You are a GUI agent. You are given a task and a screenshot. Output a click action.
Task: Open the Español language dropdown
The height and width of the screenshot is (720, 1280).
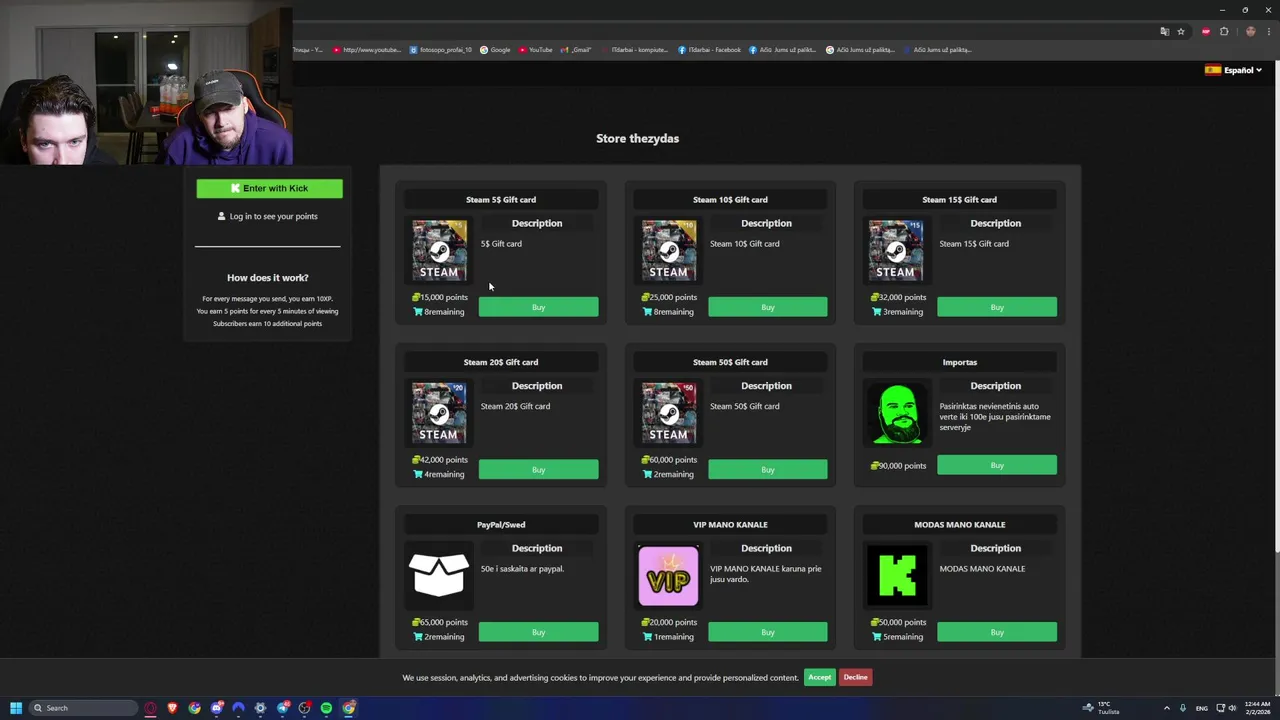[x=1233, y=70]
